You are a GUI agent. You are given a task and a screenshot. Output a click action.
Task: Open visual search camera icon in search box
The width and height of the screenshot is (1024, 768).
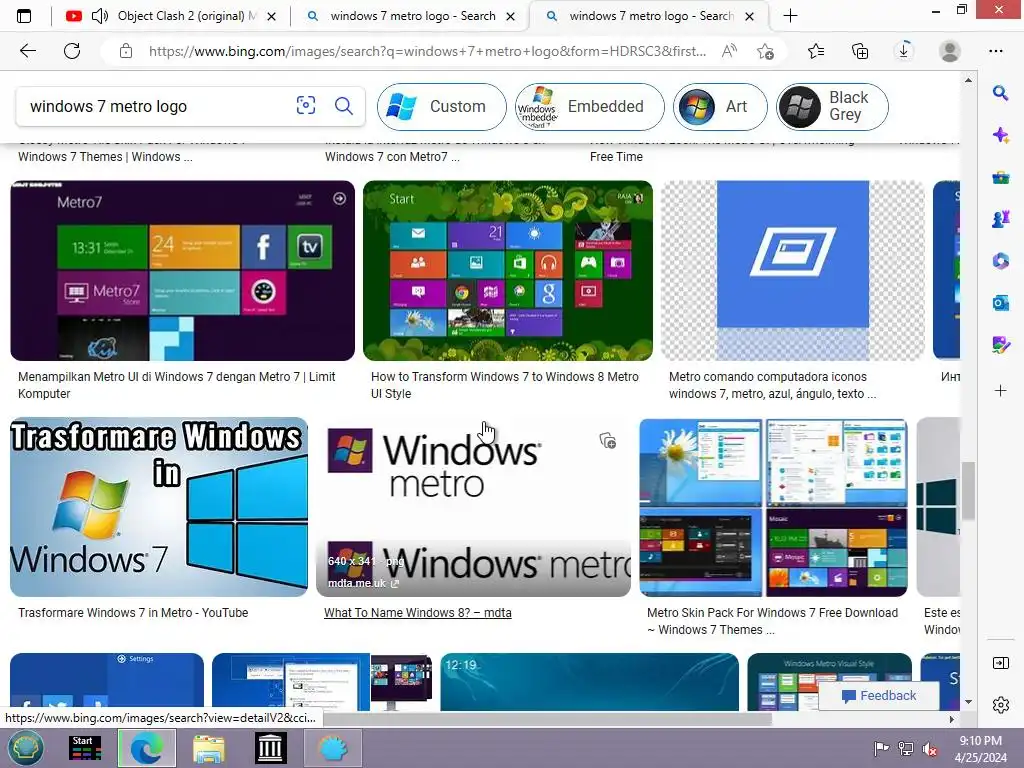click(x=306, y=105)
